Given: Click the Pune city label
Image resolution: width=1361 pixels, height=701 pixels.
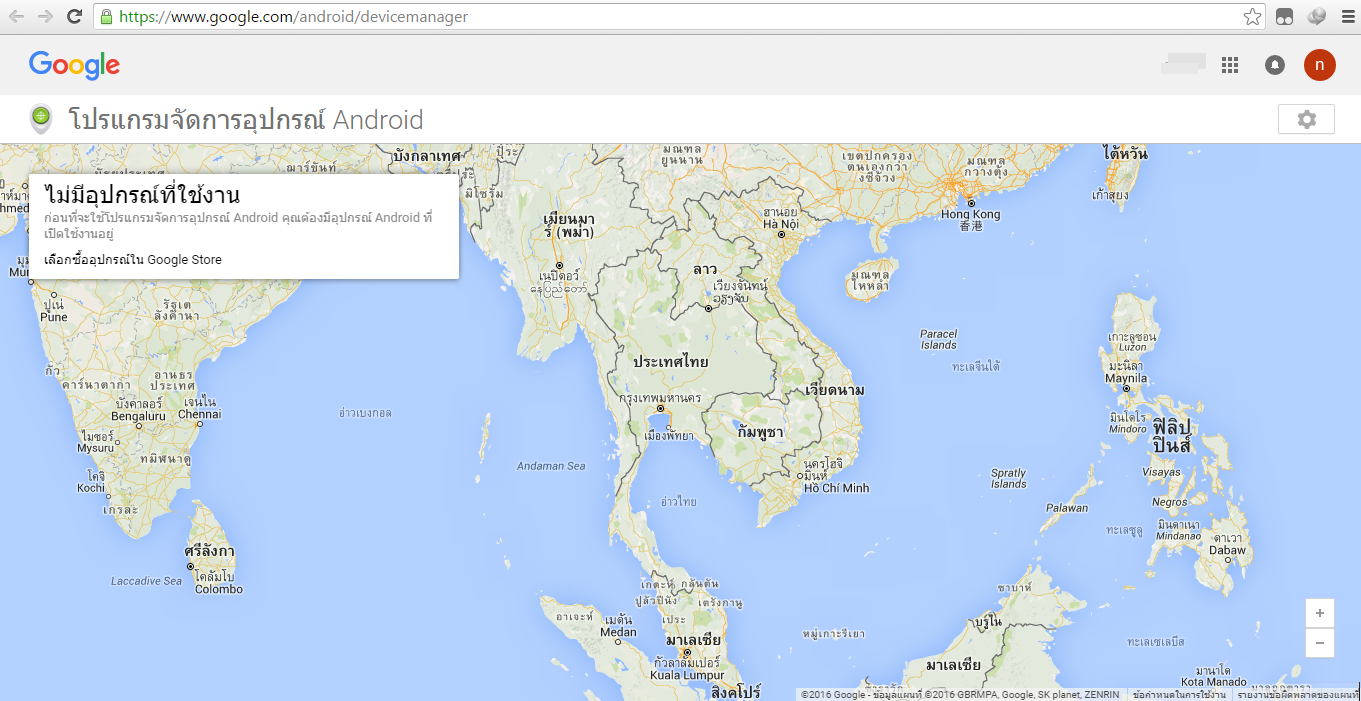Looking at the screenshot, I should [54, 317].
